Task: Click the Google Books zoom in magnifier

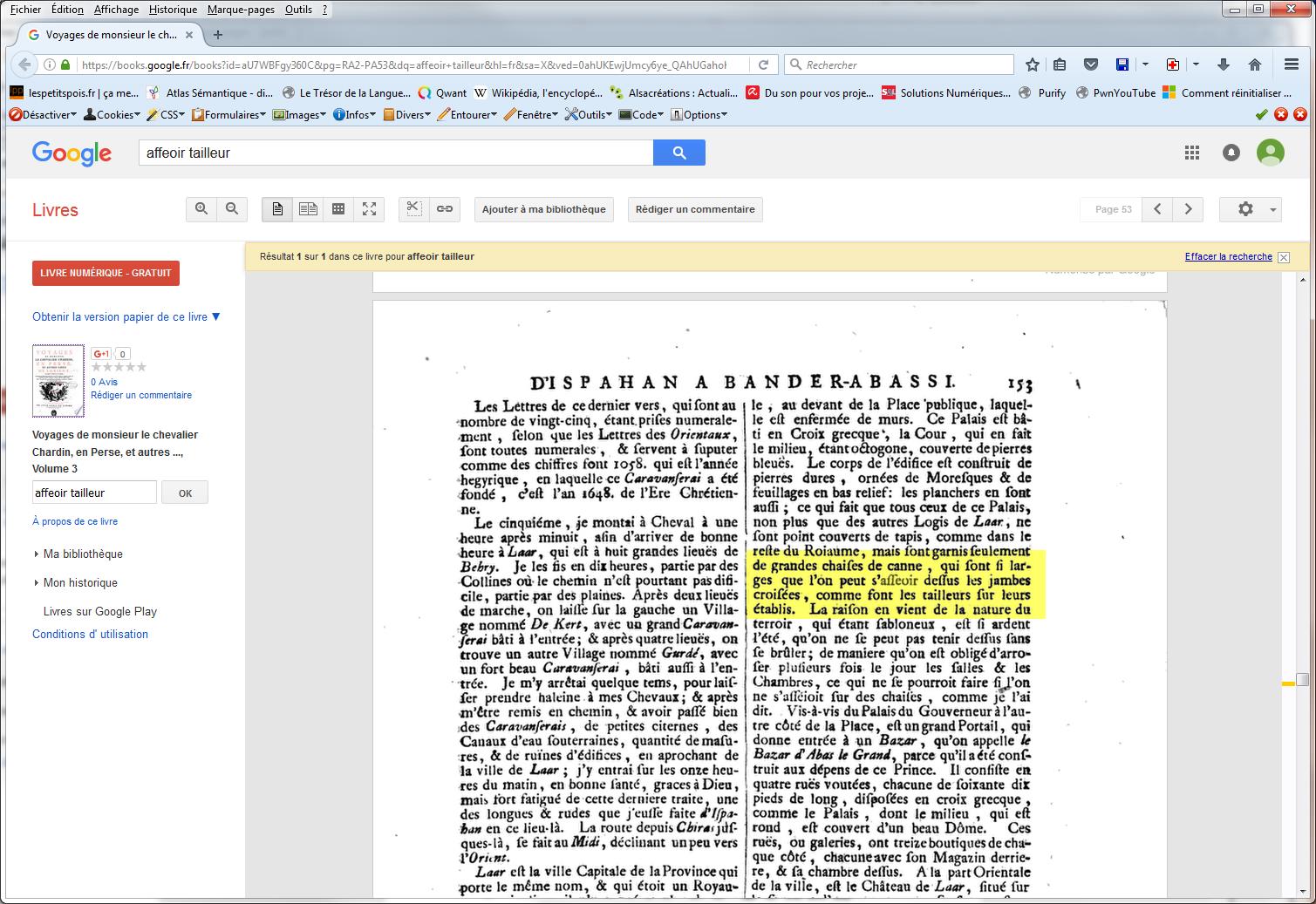Action: click(201, 209)
